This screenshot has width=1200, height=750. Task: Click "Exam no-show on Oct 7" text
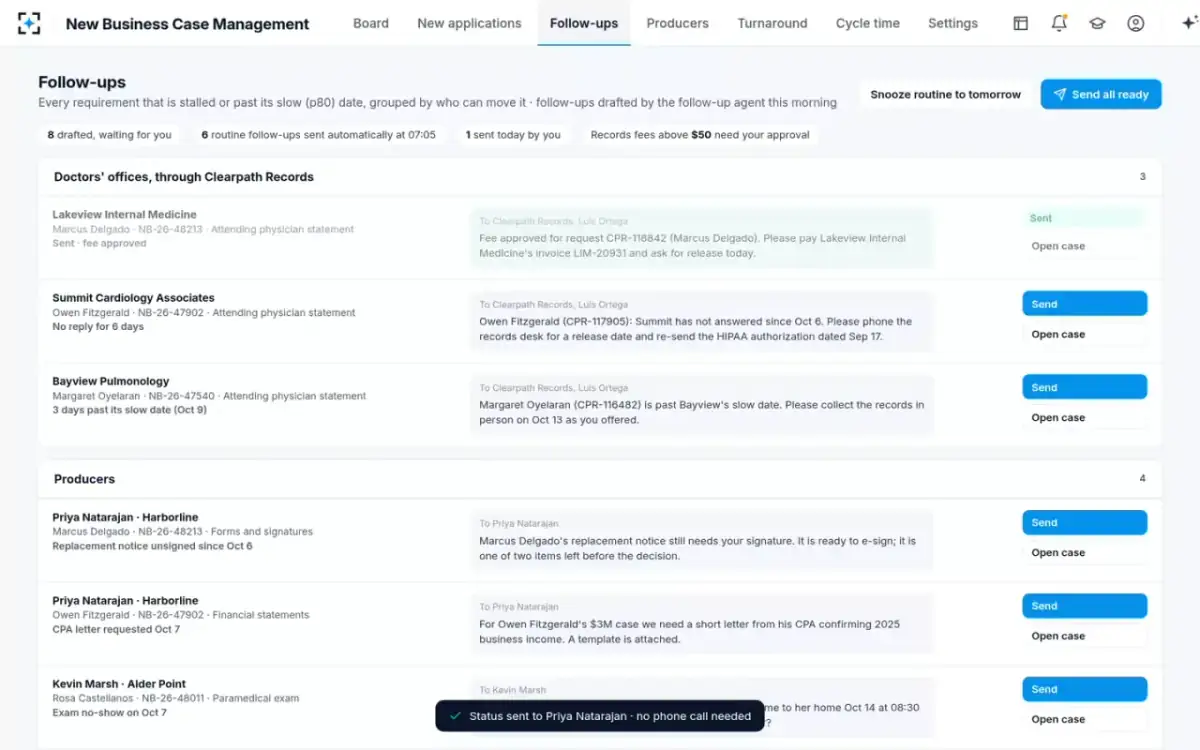(x=110, y=713)
